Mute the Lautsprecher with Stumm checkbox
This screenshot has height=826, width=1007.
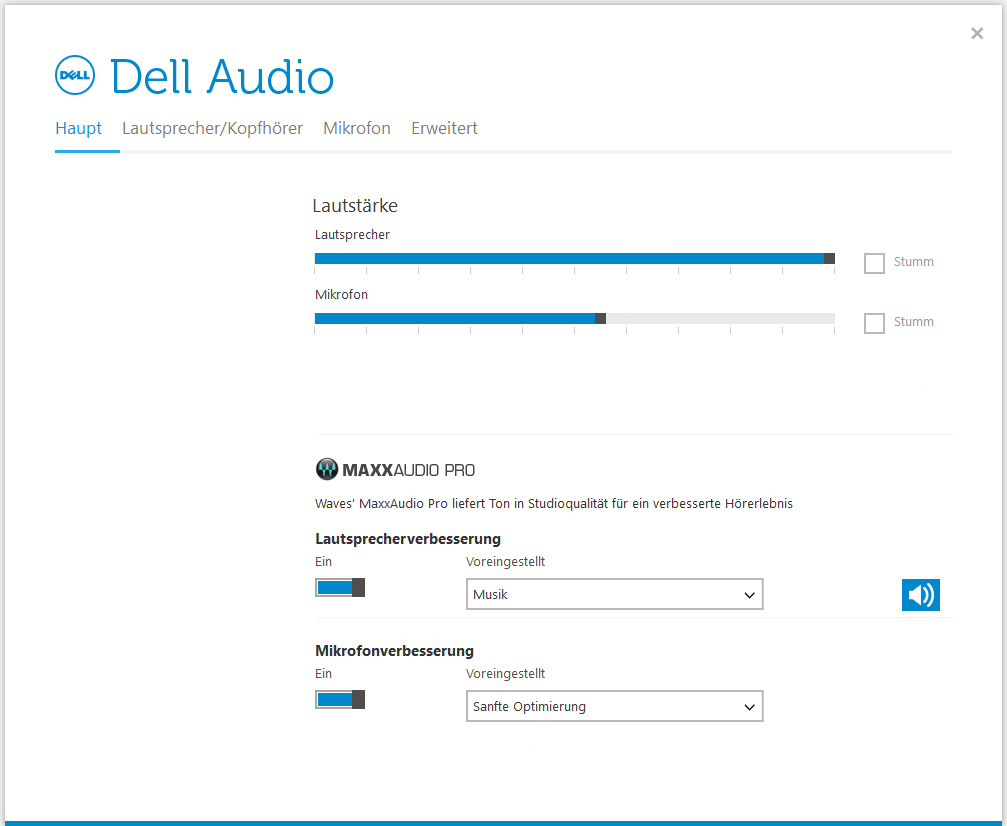click(x=874, y=263)
